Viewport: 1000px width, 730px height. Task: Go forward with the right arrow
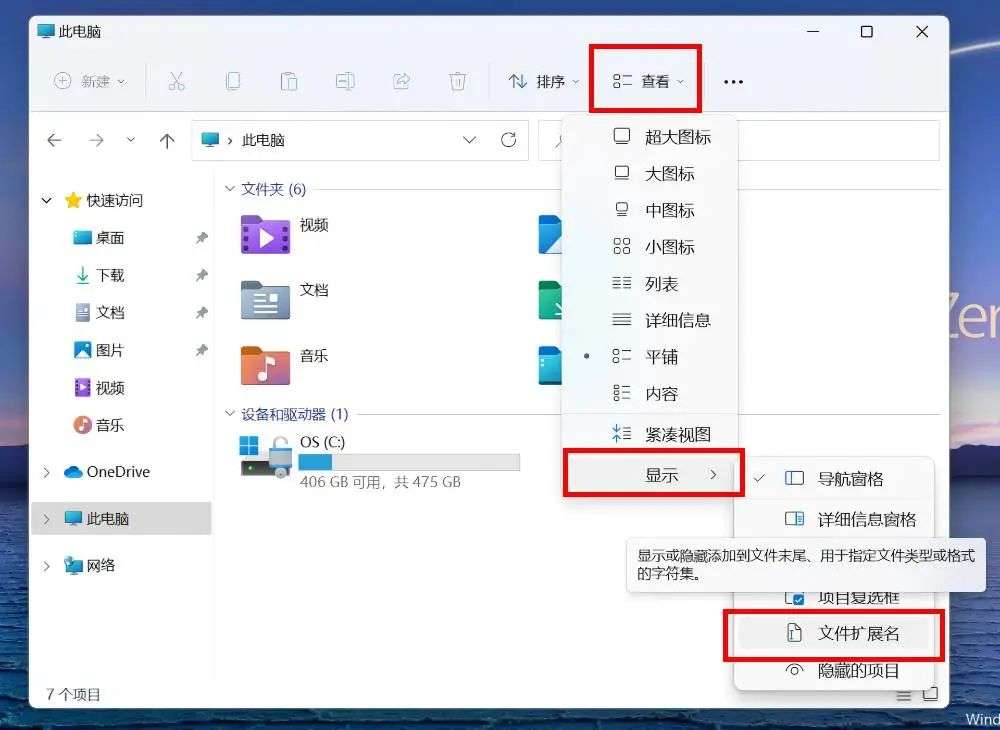pyautogui.click(x=96, y=140)
